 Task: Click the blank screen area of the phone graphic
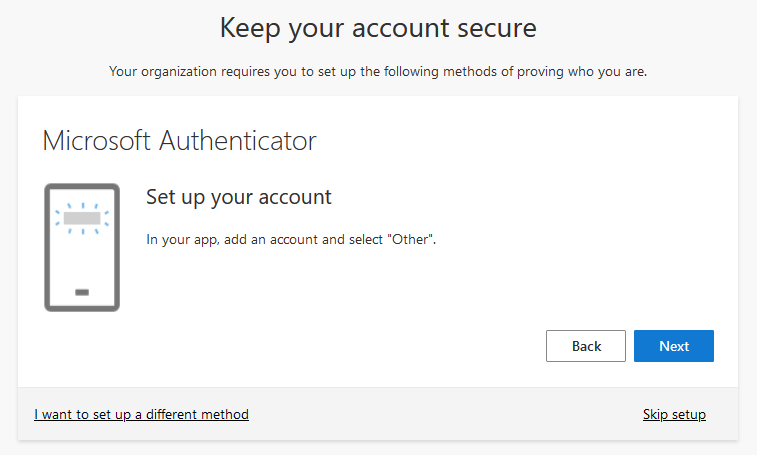click(82, 260)
